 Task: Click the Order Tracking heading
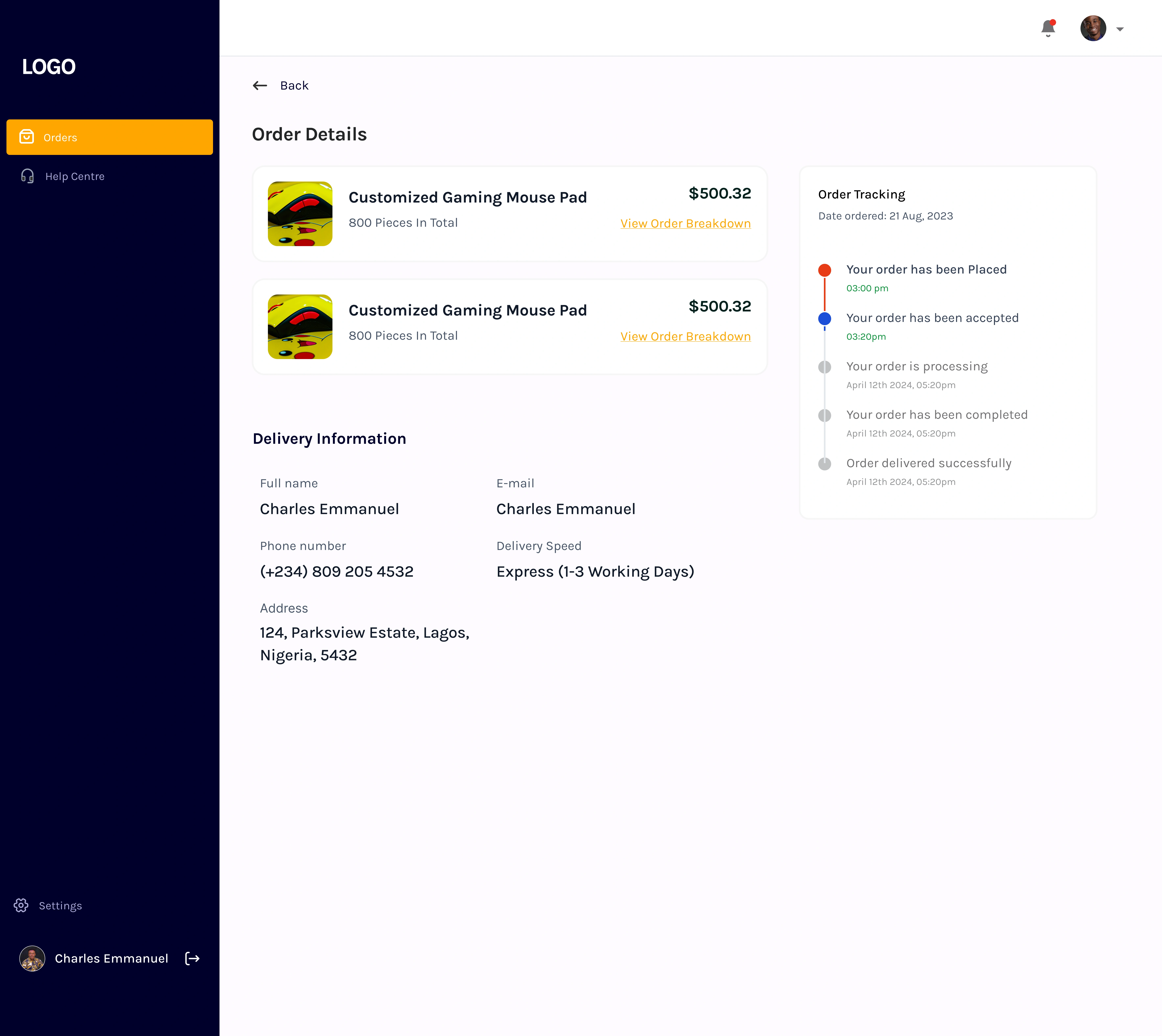coord(861,195)
